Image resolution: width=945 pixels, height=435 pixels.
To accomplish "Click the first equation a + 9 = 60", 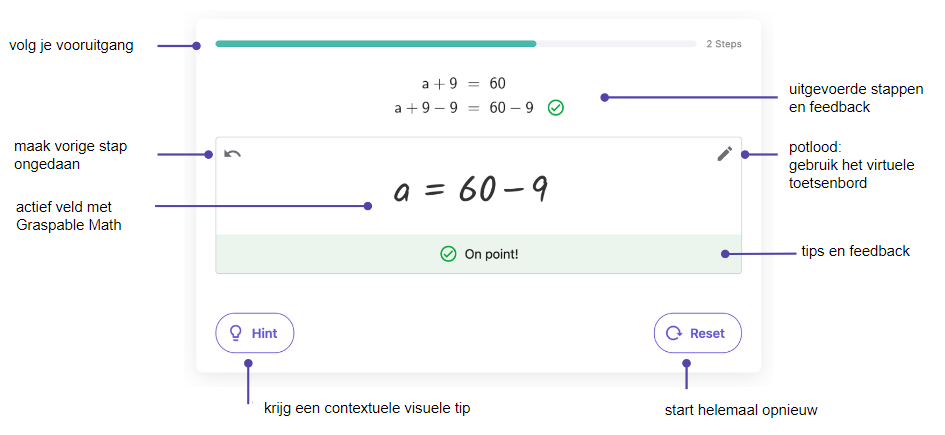I will point(463,84).
